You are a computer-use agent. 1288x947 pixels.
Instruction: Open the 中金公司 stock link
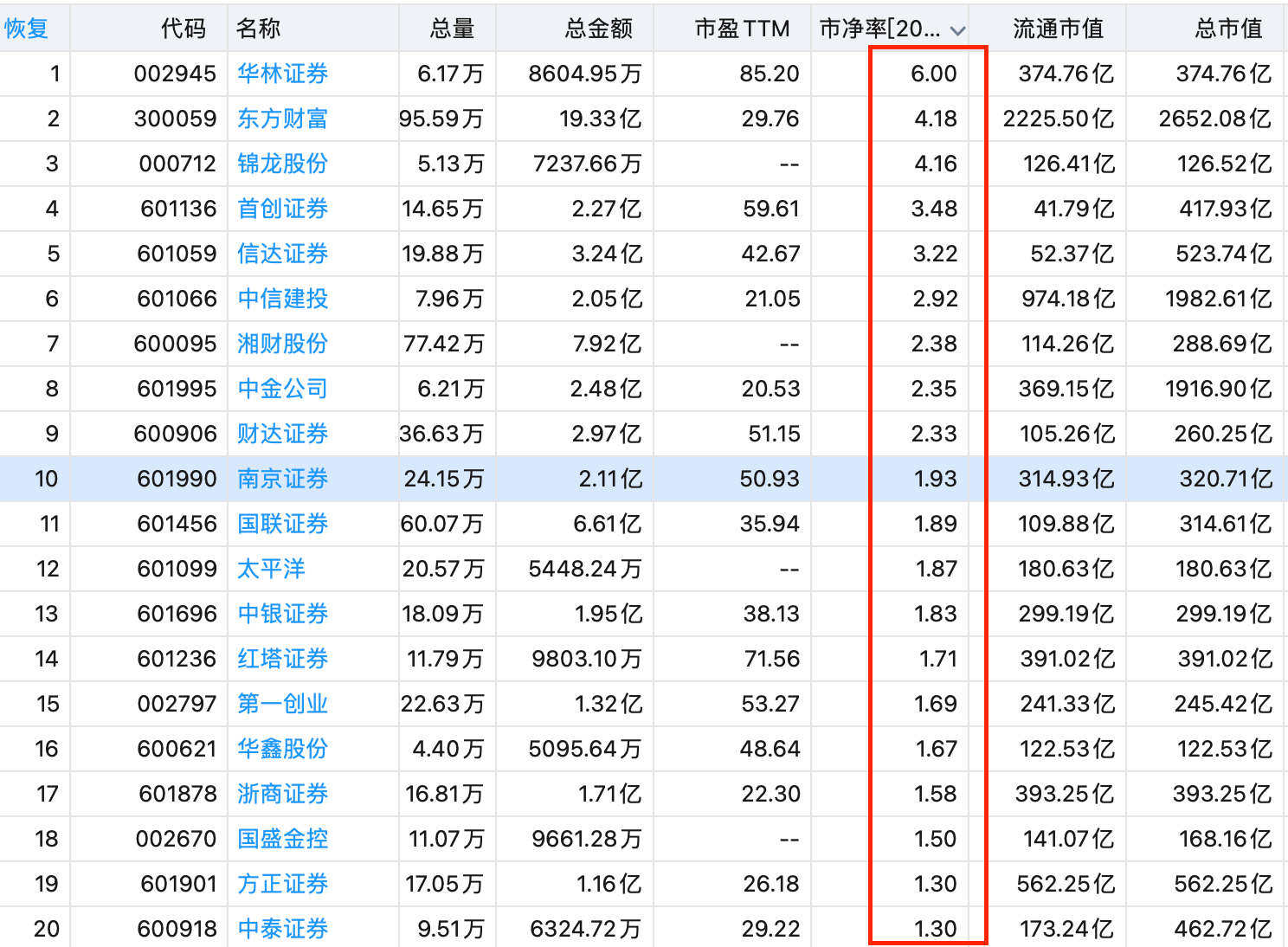tap(283, 389)
